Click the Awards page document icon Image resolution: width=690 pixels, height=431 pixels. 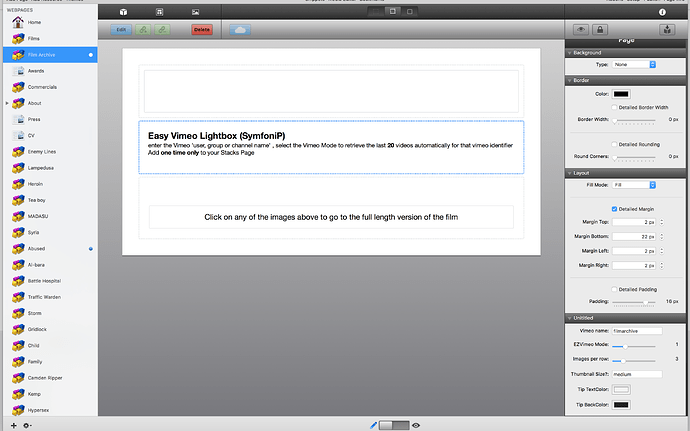(18, 70)
